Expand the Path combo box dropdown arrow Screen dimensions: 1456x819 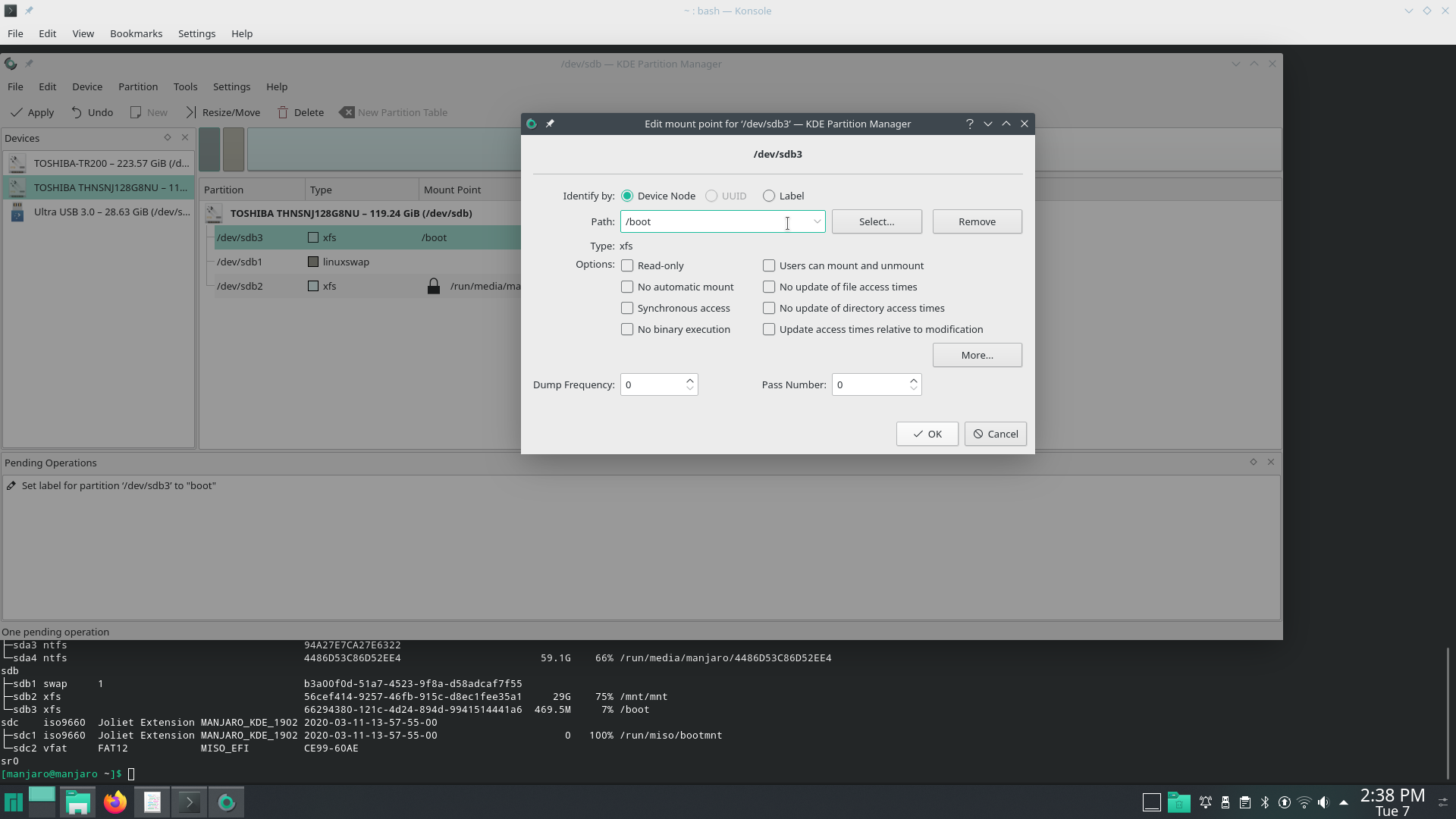click(x=817, y=221)
